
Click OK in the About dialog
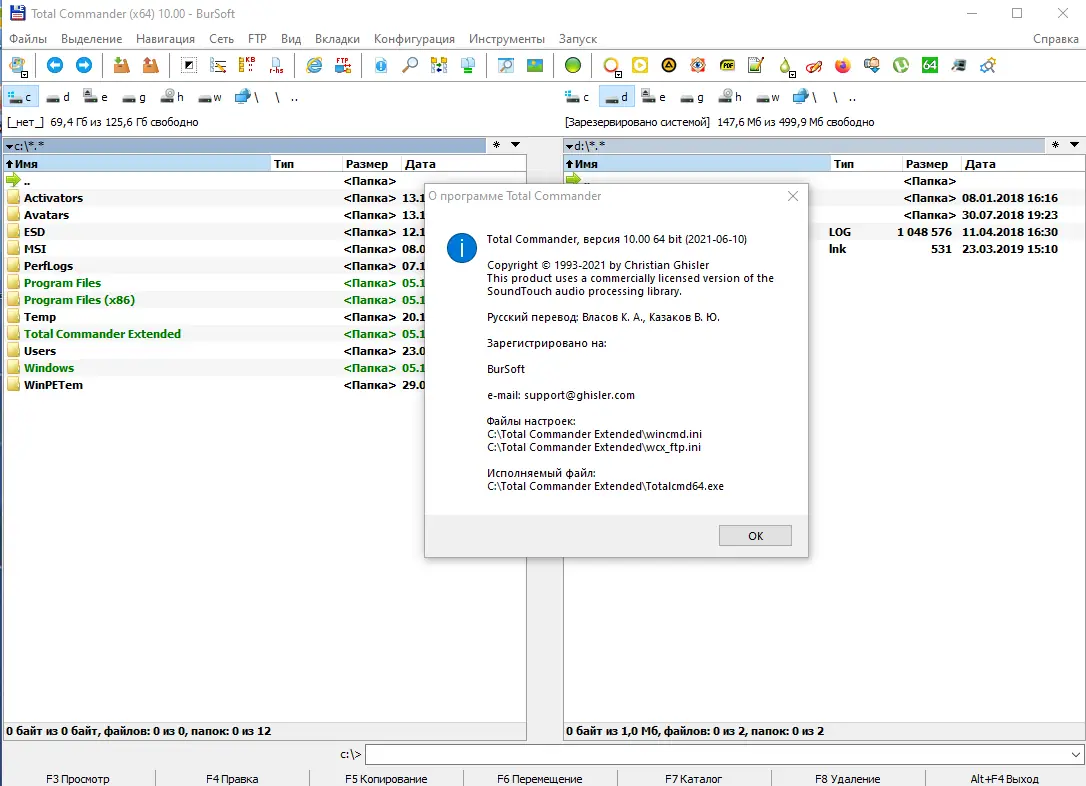tap(755, 535)
